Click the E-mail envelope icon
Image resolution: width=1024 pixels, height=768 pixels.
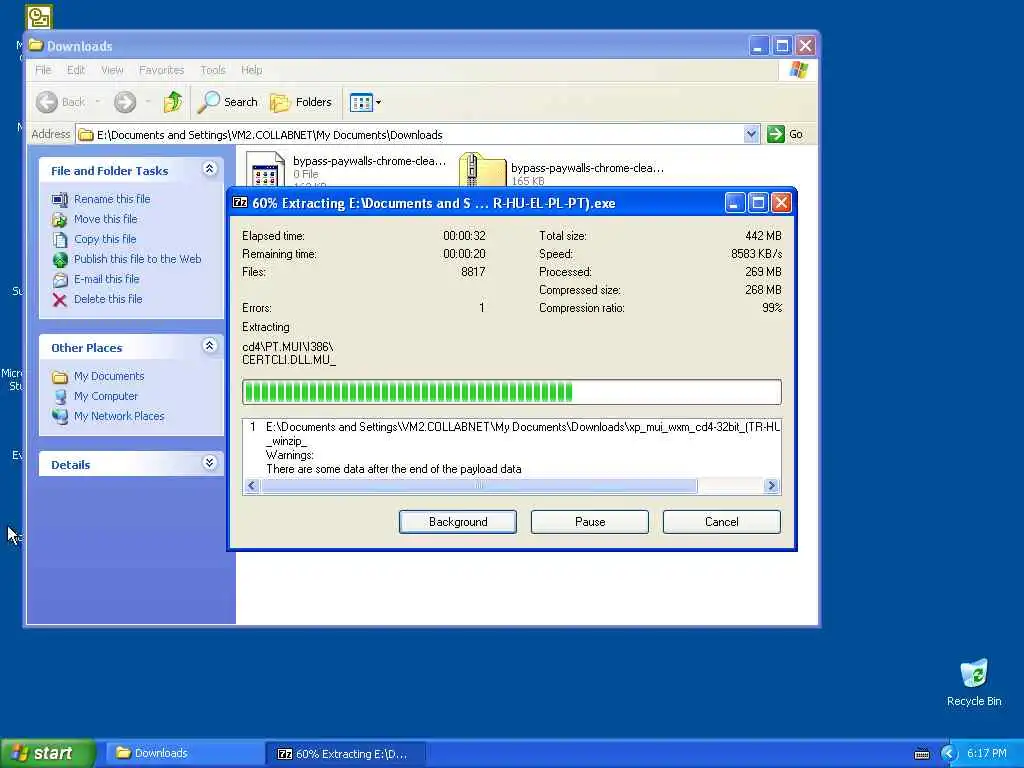(x=59, y=280)
